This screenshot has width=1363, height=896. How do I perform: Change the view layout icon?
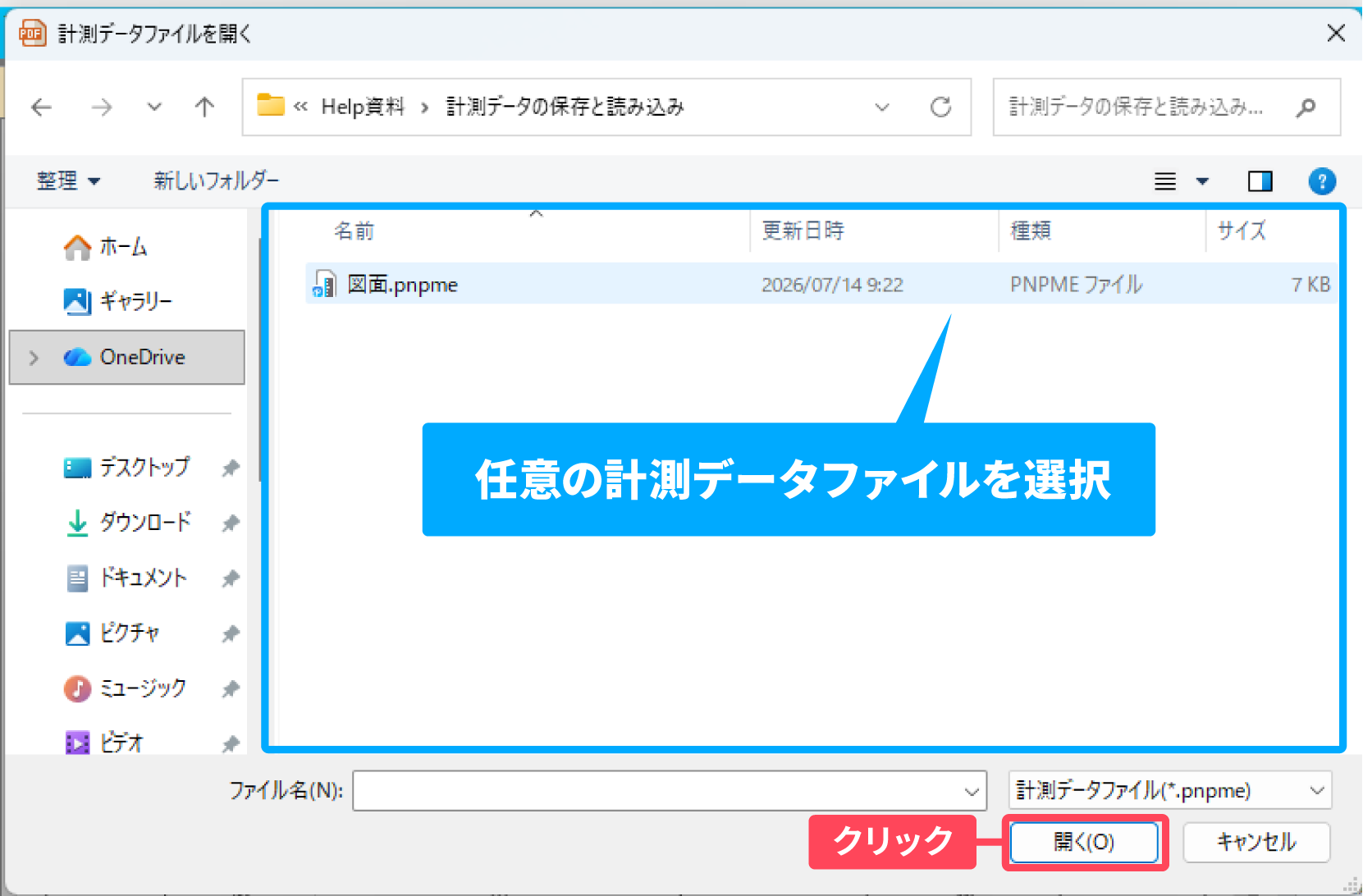click(1165, 181)
